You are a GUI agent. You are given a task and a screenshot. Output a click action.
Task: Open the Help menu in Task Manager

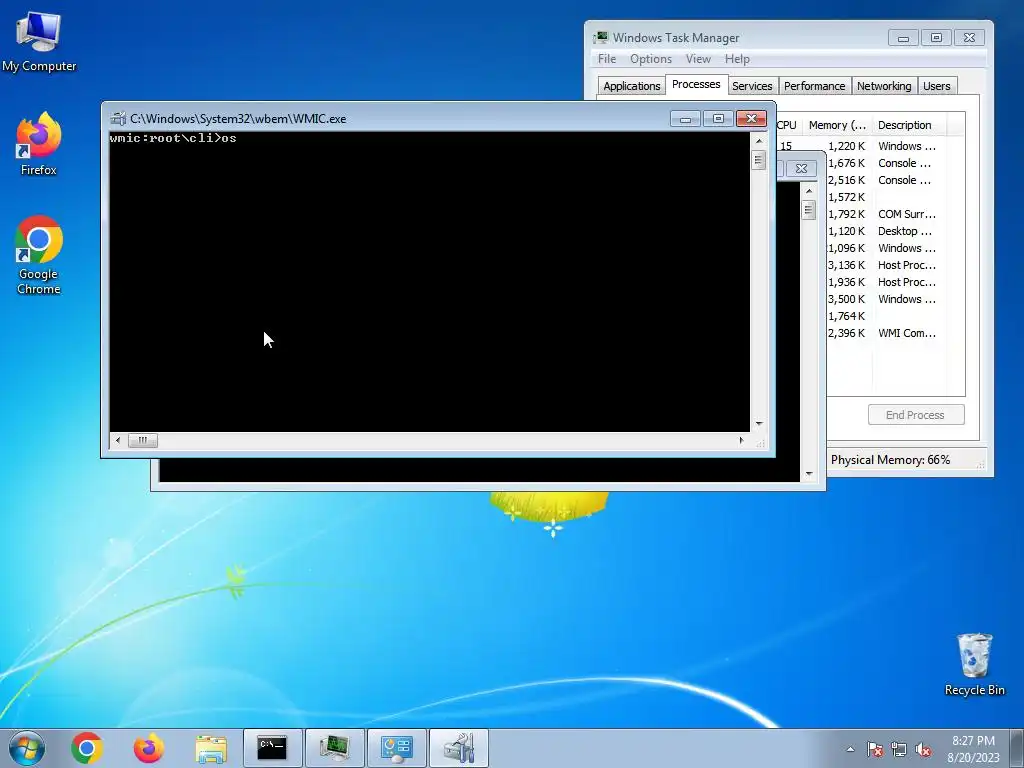coord(737,59)
